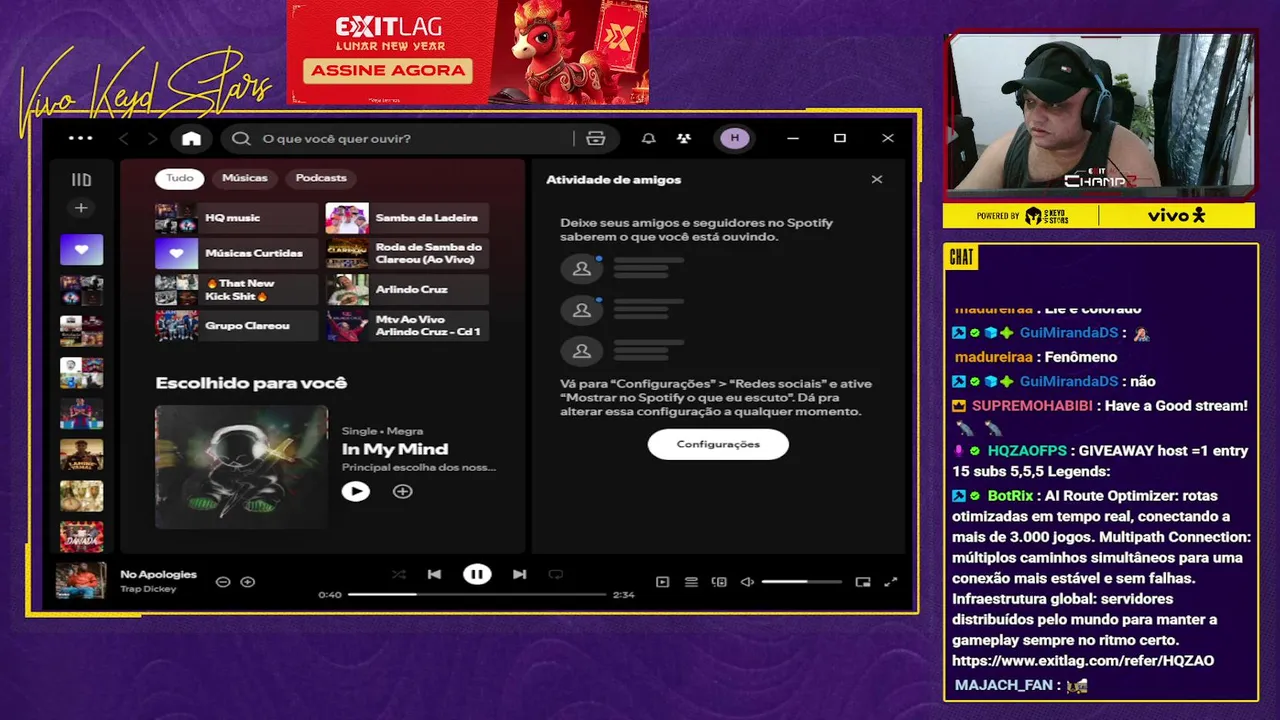This screenshot has width=1280, height=720.
Task: Hide No Apologies with the minus icon
Action: [x=223, y=582]
